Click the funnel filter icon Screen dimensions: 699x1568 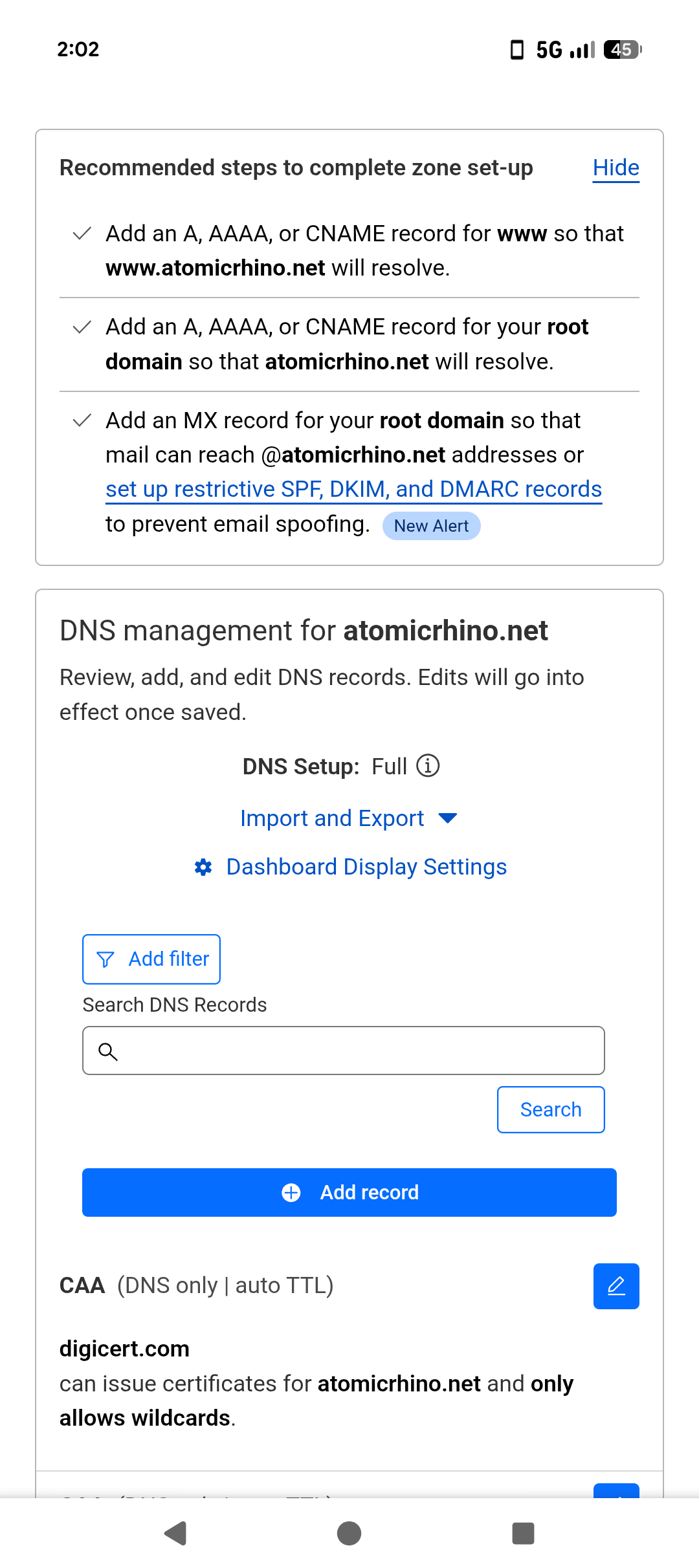[x=105, y=959]
